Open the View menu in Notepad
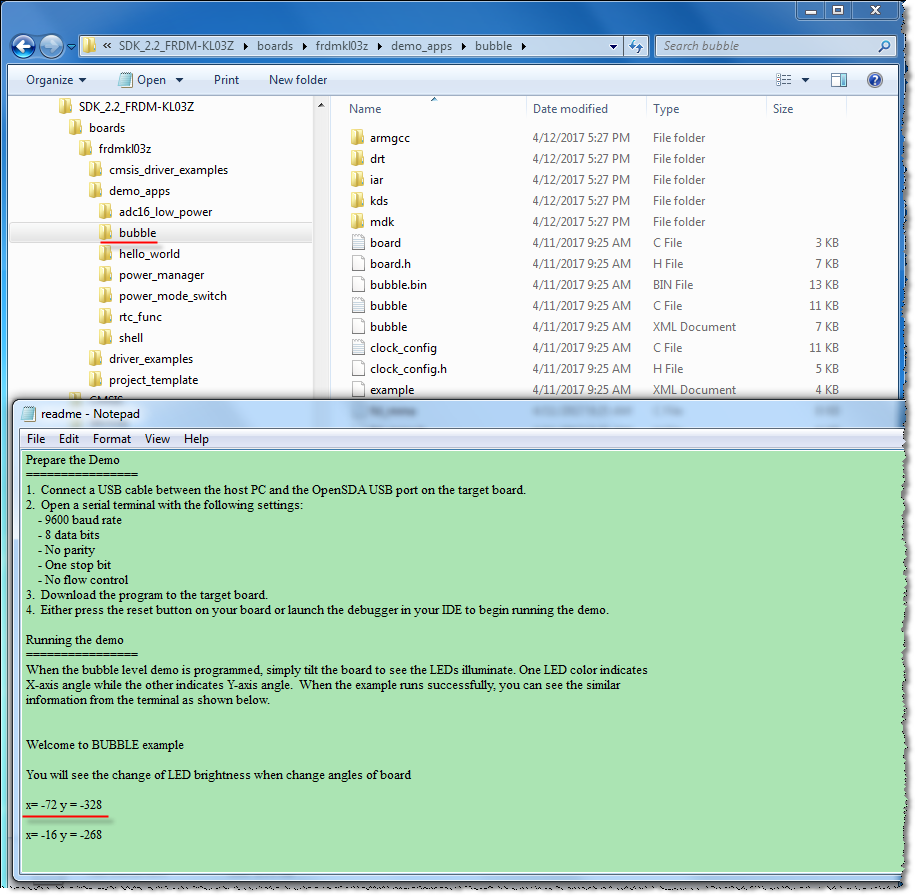Image resolution: width=915 pixels, height=895 pixels. [157, 439]
